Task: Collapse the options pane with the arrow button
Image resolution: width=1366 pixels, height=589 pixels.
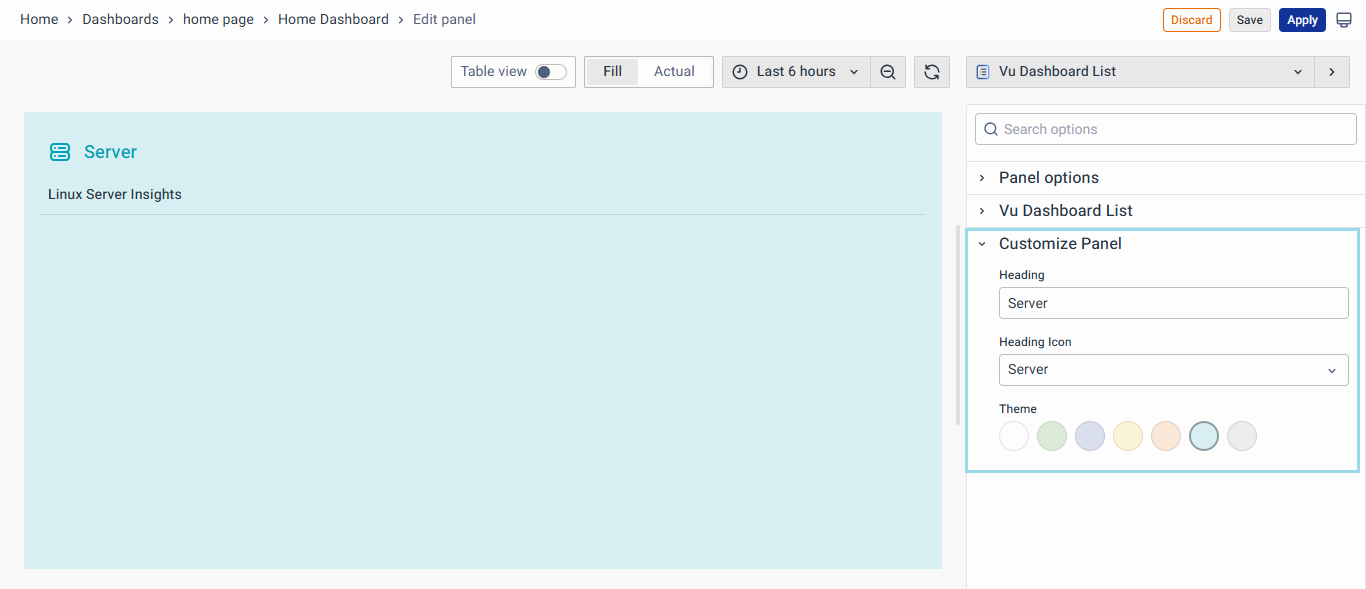Action: (x=1332, y=71)
